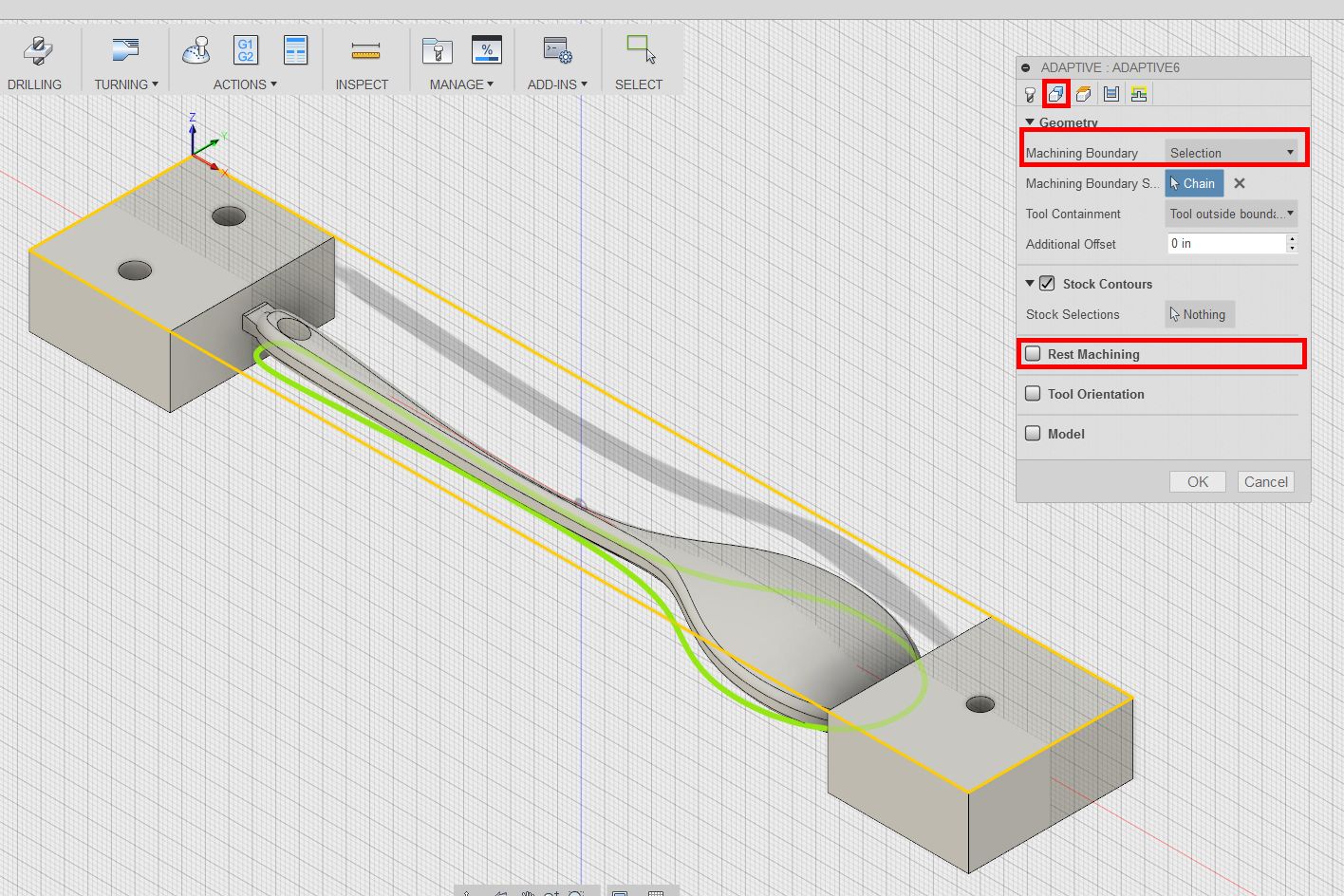Enable the Tool Orientation checkbox
This screenshot has width=1344, height=896.
tap(1034, 394)
